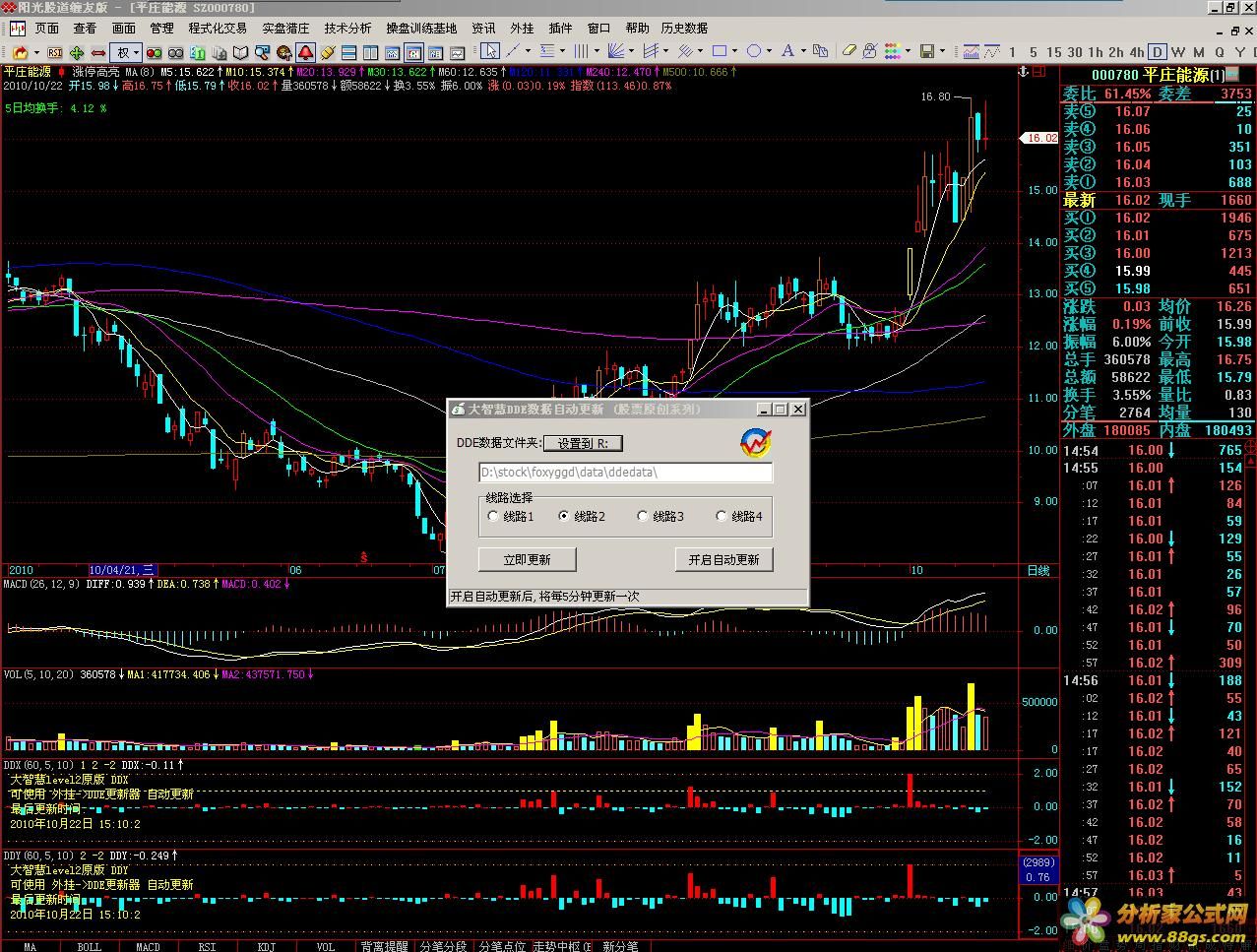The height and width of the screenshot is (952, 1257).
Task: Expand the line tool dropdown arrow
Action: (527, 51)
